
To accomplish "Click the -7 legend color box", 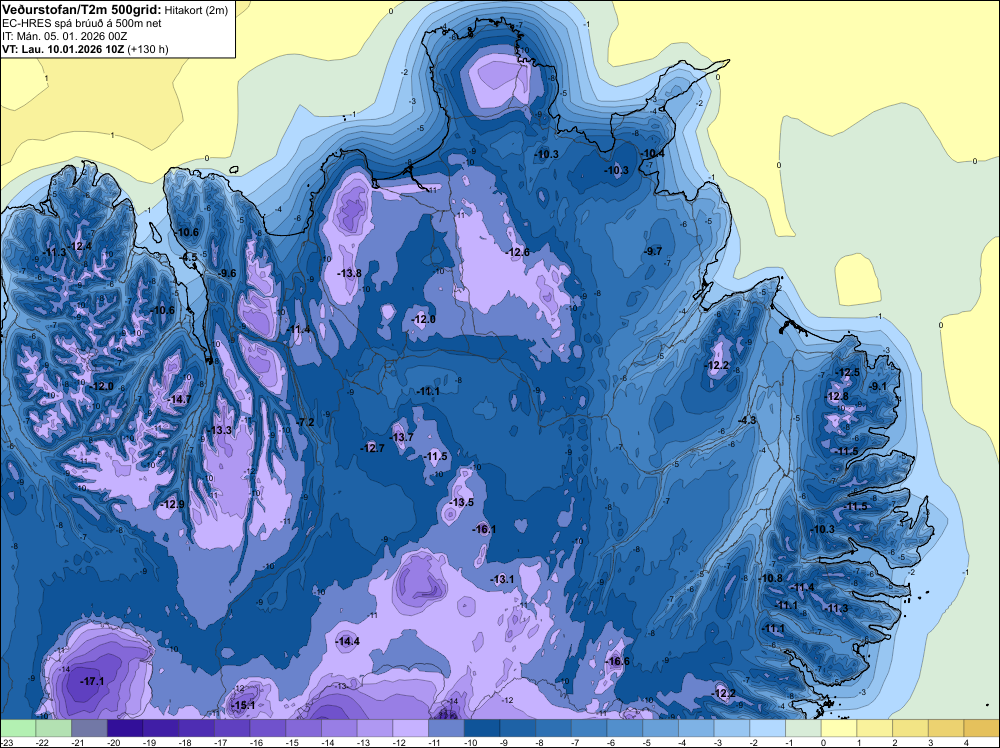I will 589,727.
